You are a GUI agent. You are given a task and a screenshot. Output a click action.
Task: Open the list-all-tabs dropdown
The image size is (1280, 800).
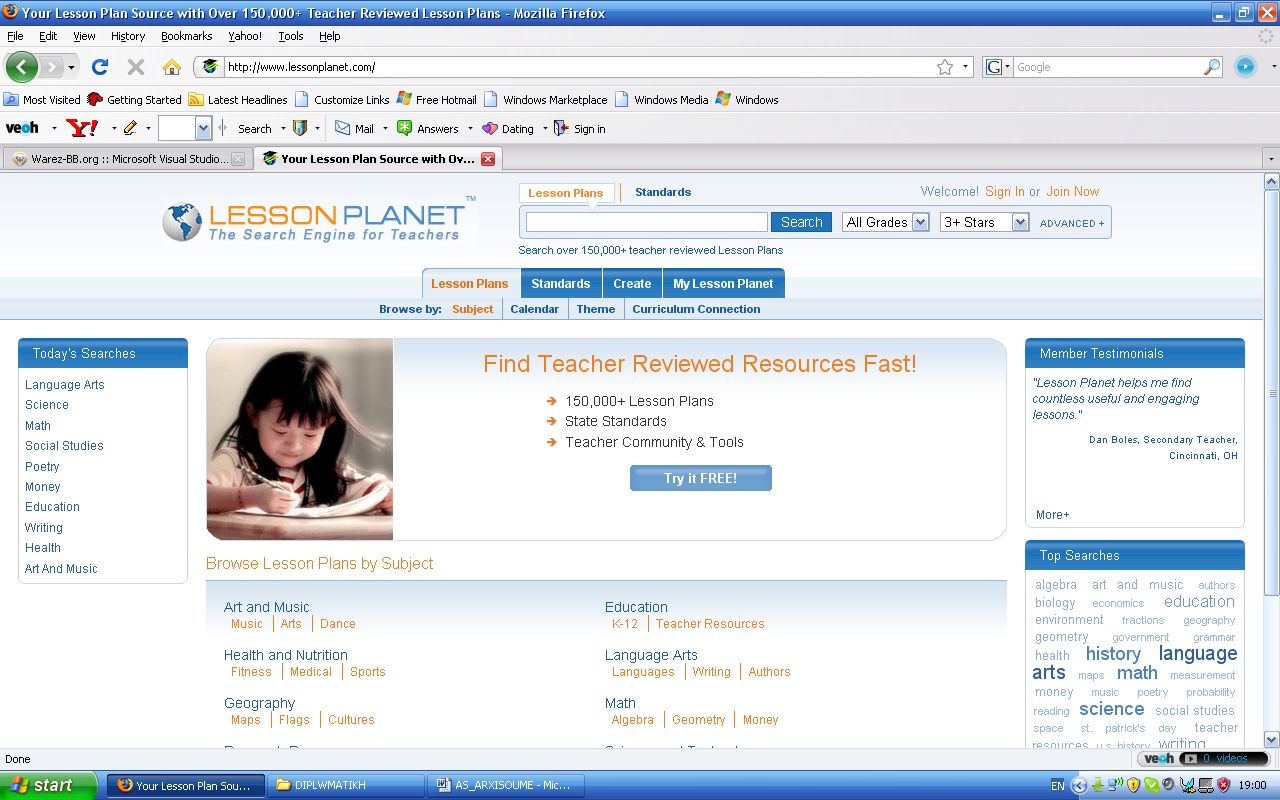pyautogui.click(x=1271, y=159)
